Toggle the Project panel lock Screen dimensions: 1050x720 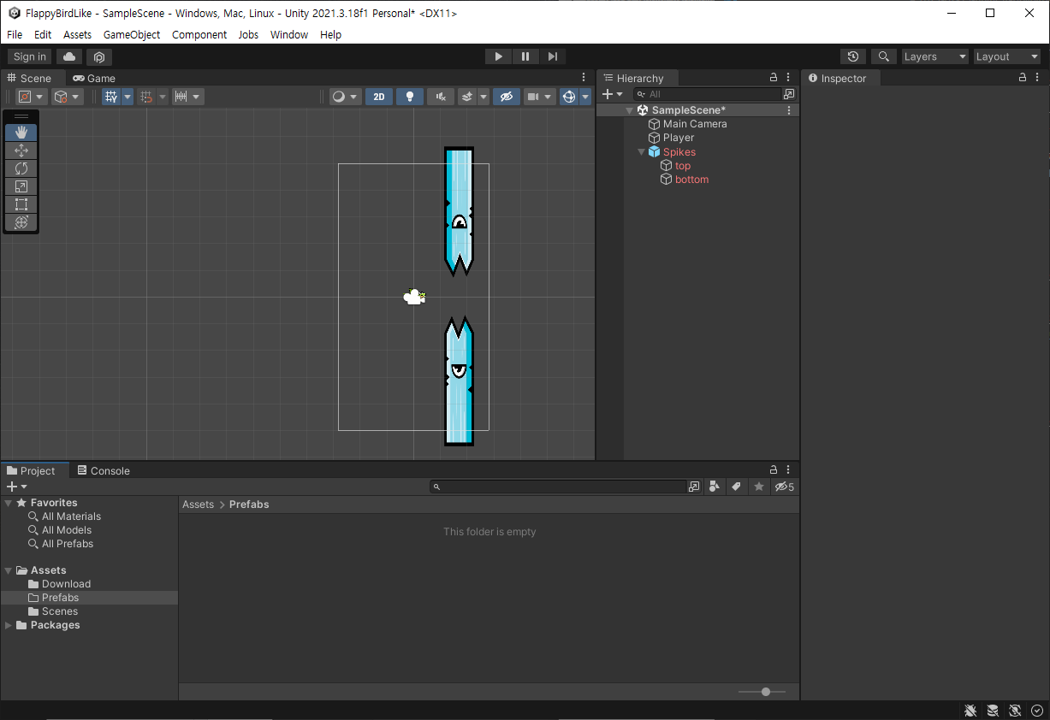click(773, 470)
